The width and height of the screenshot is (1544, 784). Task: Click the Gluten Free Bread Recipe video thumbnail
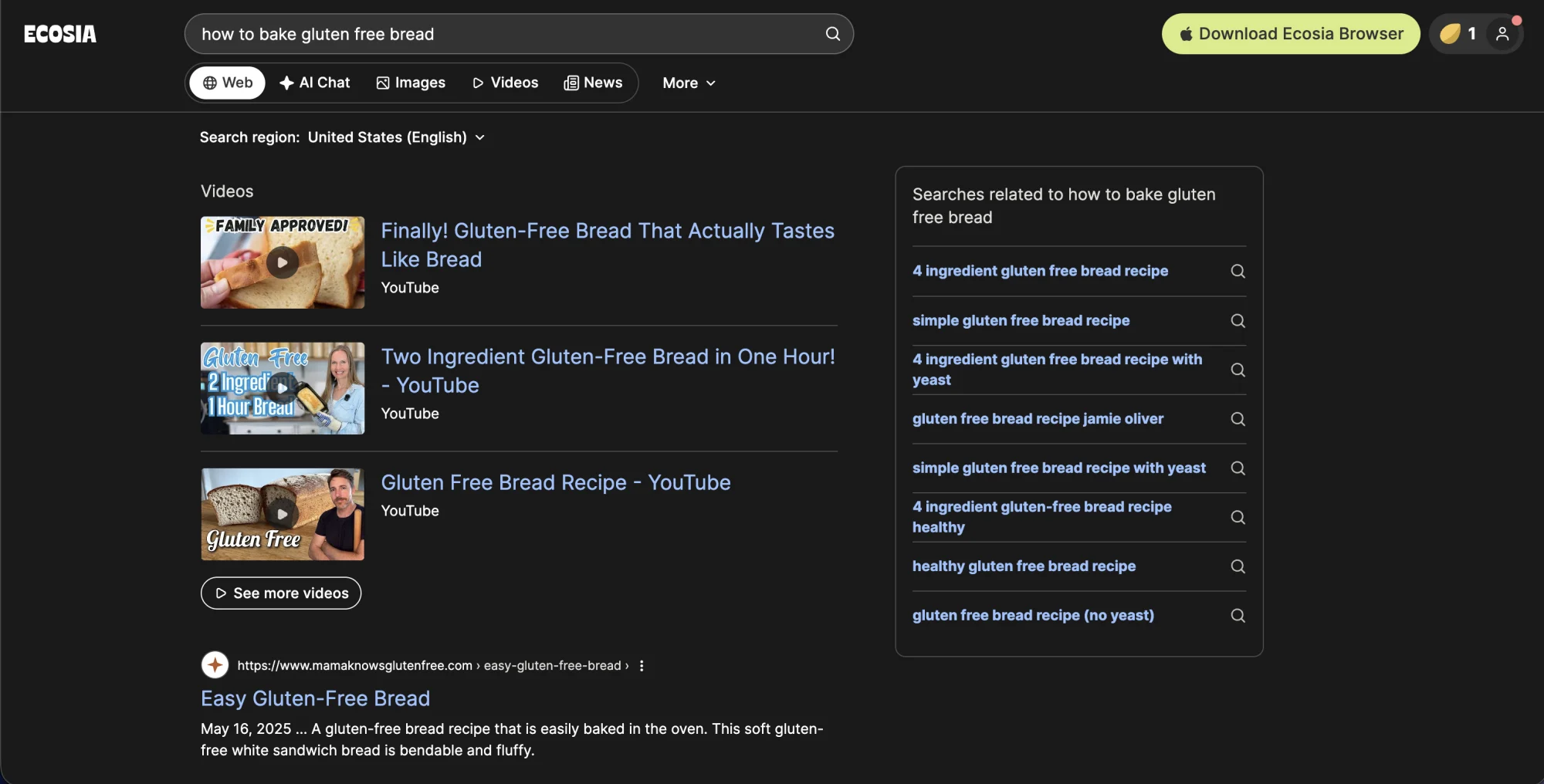[x=283, y=514]
